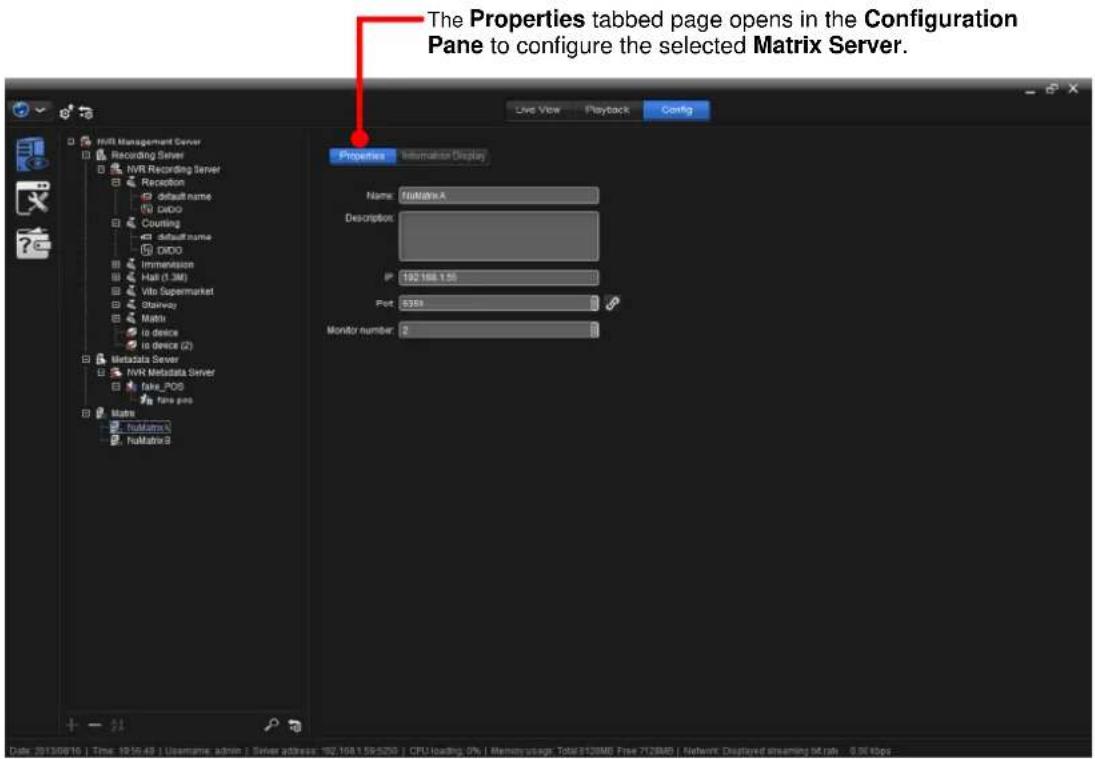
Task: Select NVR Management Server in tree
Action: pyautogui.click(x=149, y=142)
